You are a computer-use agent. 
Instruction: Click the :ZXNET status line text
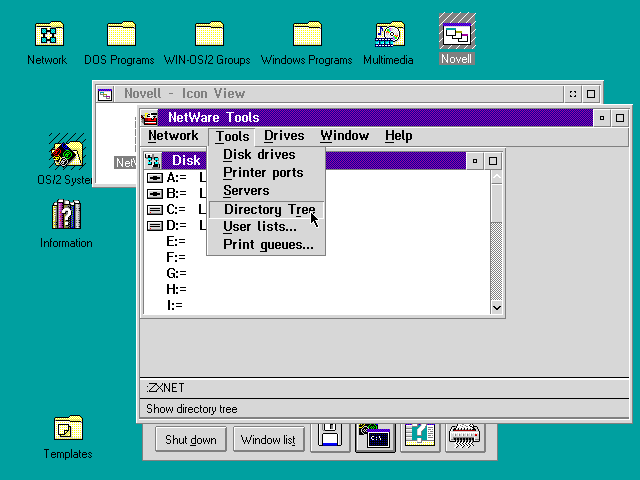[x=166, y=388]
